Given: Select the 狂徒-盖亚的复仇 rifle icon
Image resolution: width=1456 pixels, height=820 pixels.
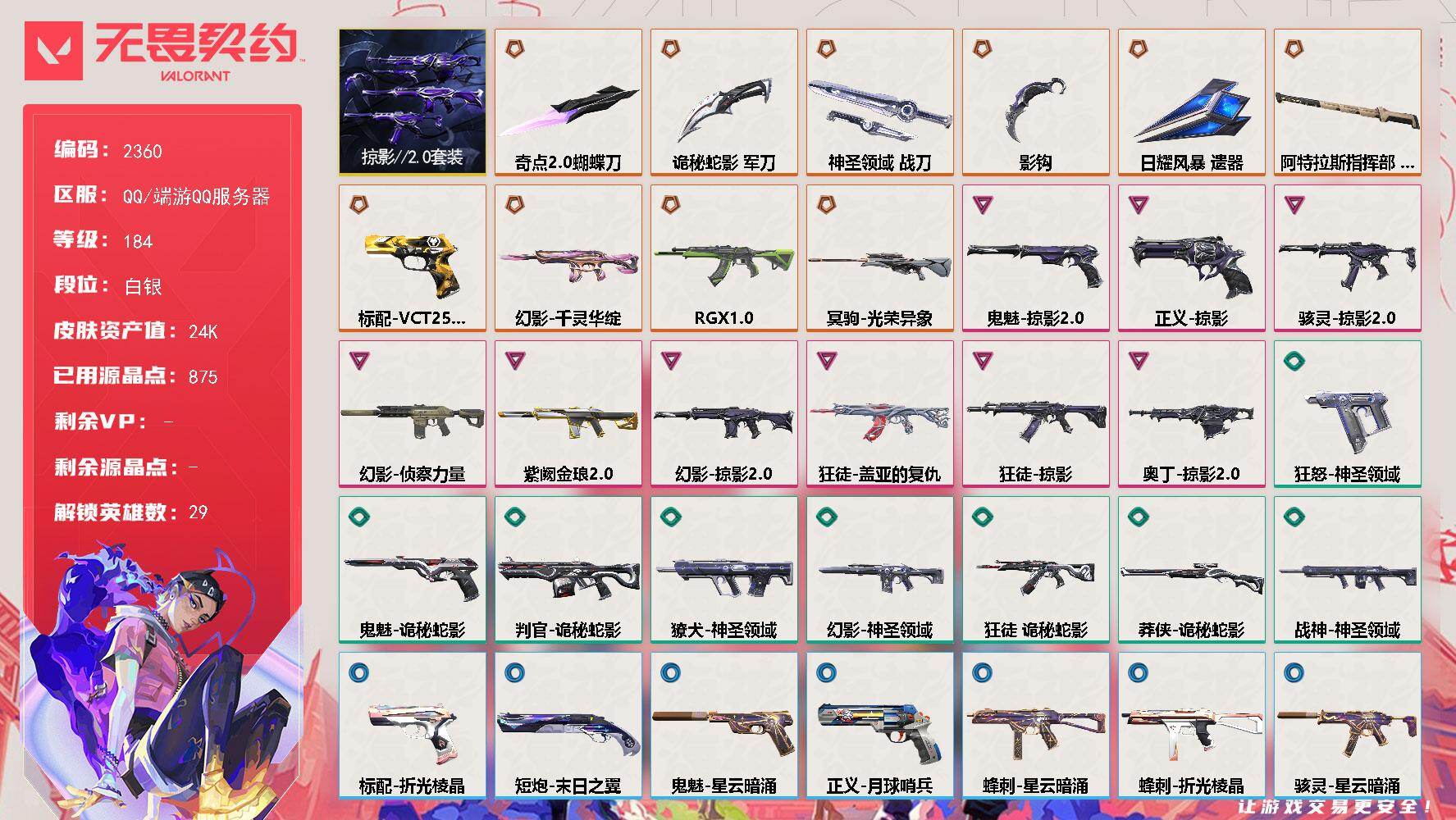Looking at the screenshot, I should (880, 419).
